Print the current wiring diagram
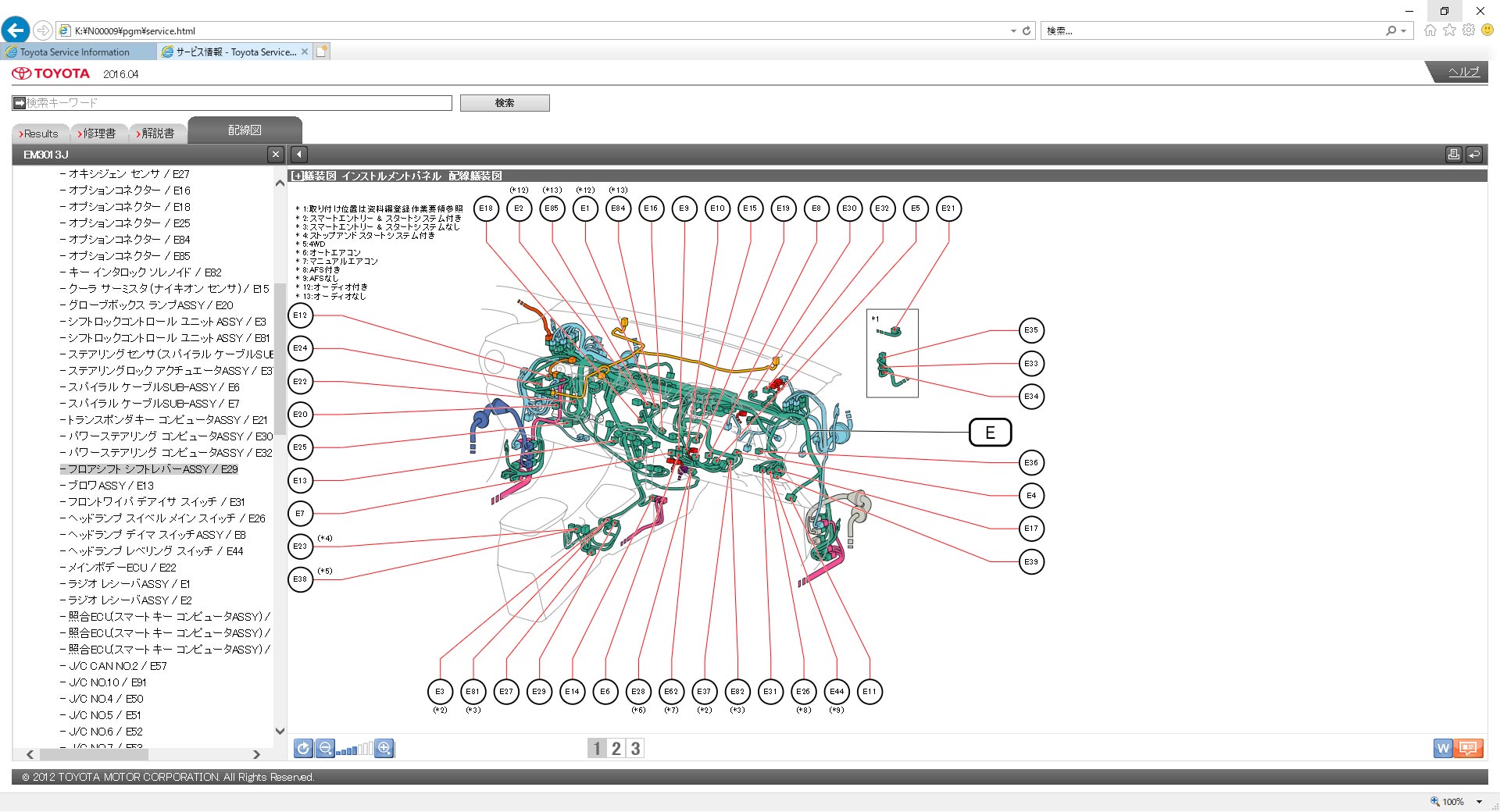This screenshot has width=1500, height=812. pos(1453,155)
